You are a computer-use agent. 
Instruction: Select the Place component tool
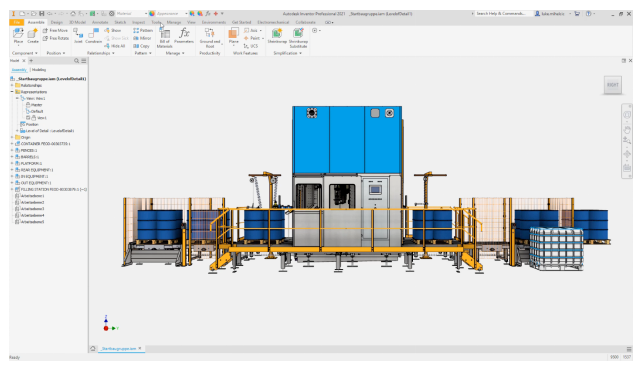pyautogui.click(x=18, y=35)
